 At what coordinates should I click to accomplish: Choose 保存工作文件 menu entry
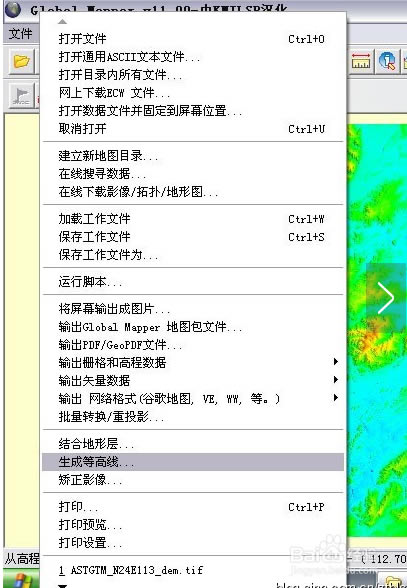pos(193,237)
